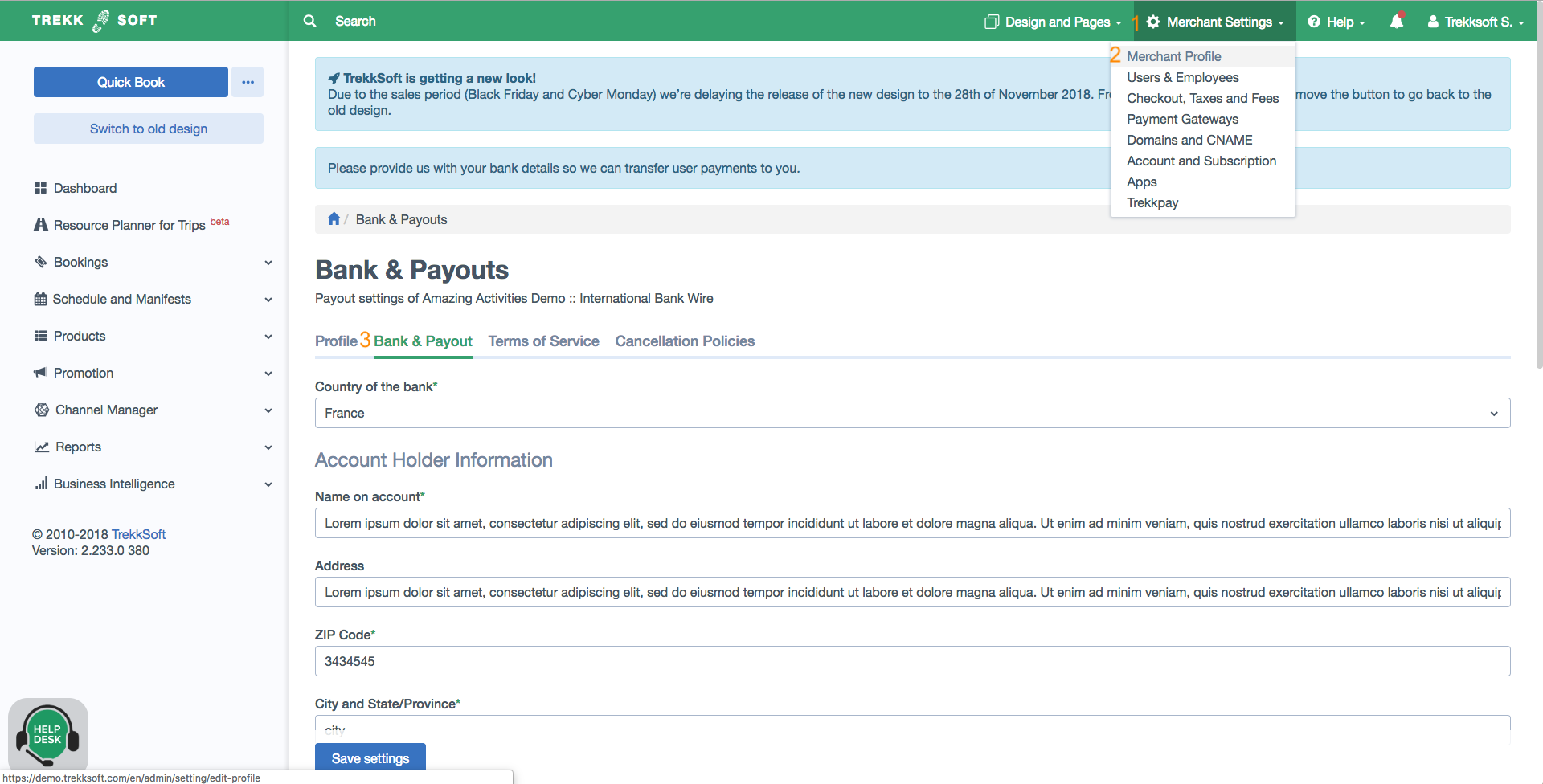The height and width of the screenshot is (784, 1543).
Task: Switch to the Profile tab
Action: click(x=336, y=341)
